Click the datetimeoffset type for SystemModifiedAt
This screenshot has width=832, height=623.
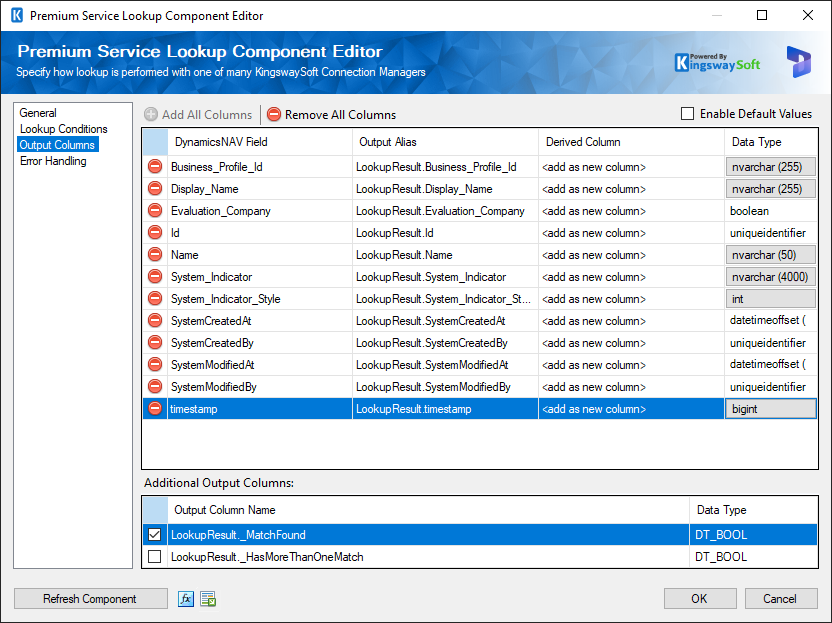pyautogui.click(x=770, y=365)
